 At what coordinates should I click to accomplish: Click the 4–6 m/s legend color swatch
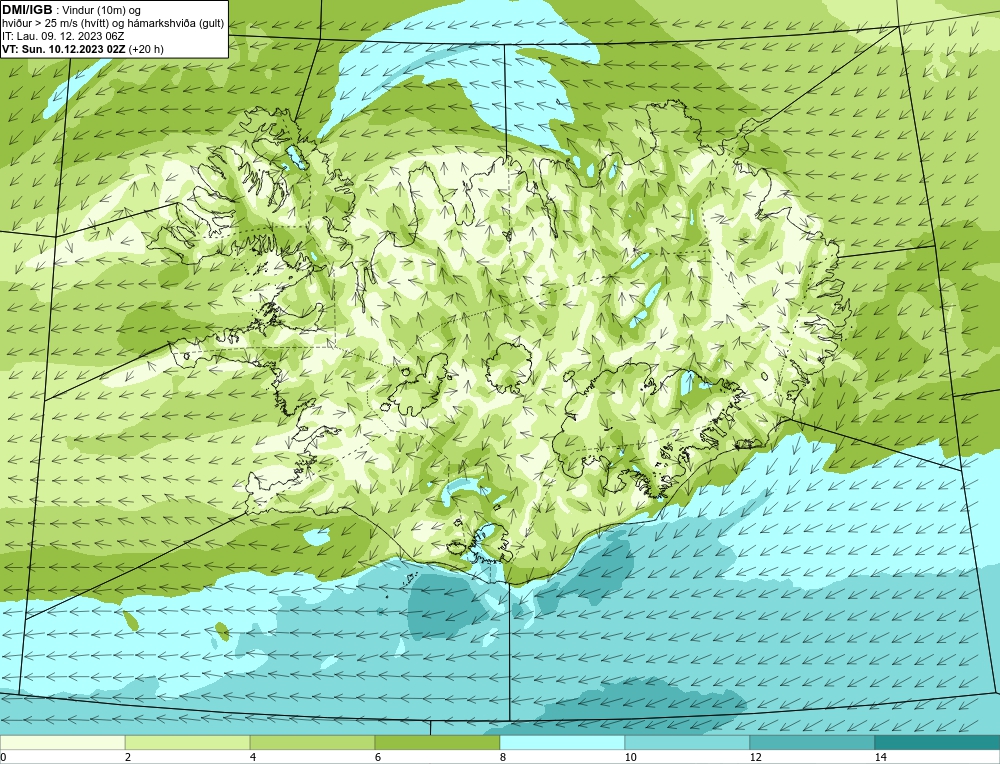[312, 742]
